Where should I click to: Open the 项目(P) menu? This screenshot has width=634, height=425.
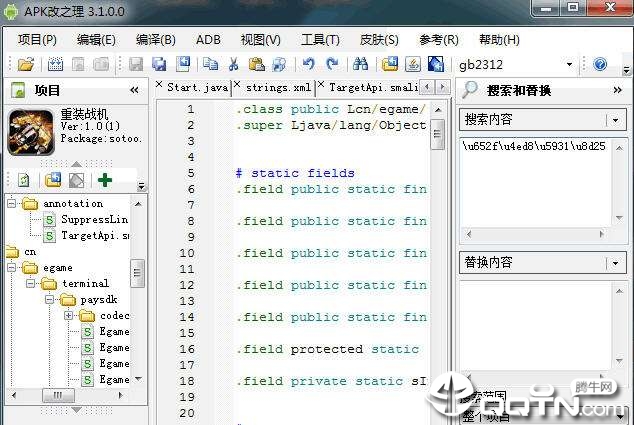[x=37, y=40]
